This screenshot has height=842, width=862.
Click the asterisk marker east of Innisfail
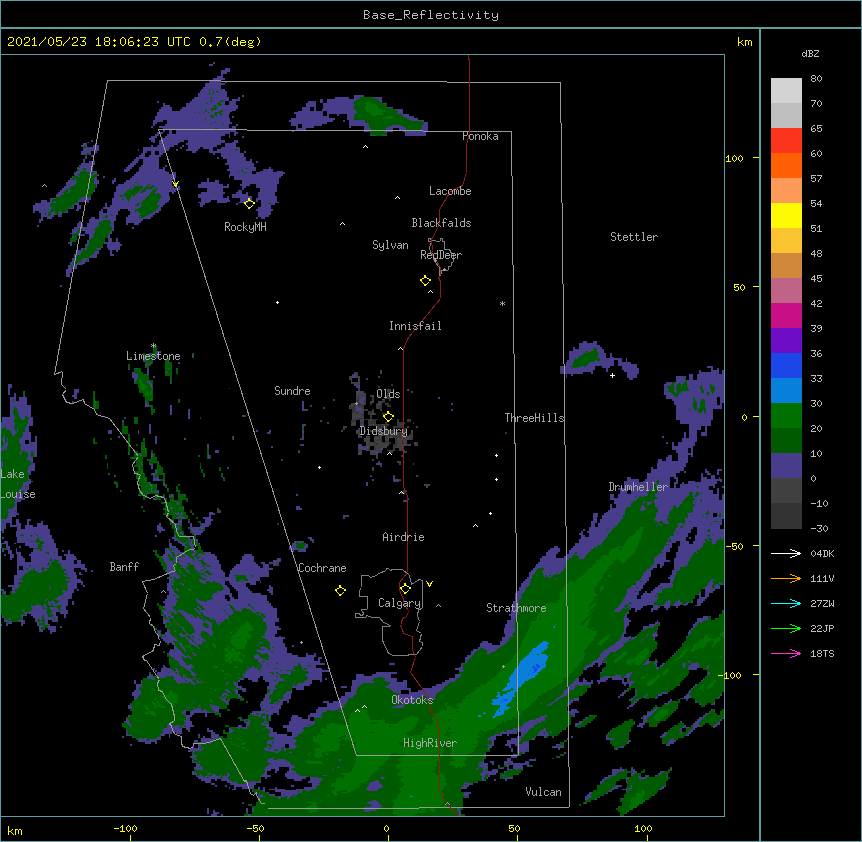coord(502,304)
